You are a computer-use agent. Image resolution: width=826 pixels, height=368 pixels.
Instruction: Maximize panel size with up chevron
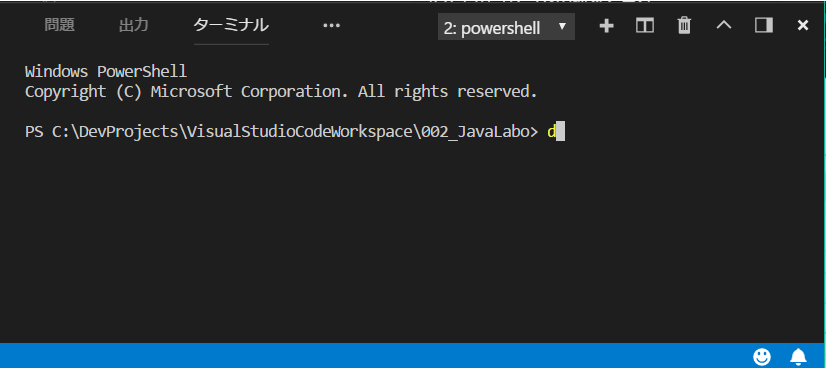(724, 25)
